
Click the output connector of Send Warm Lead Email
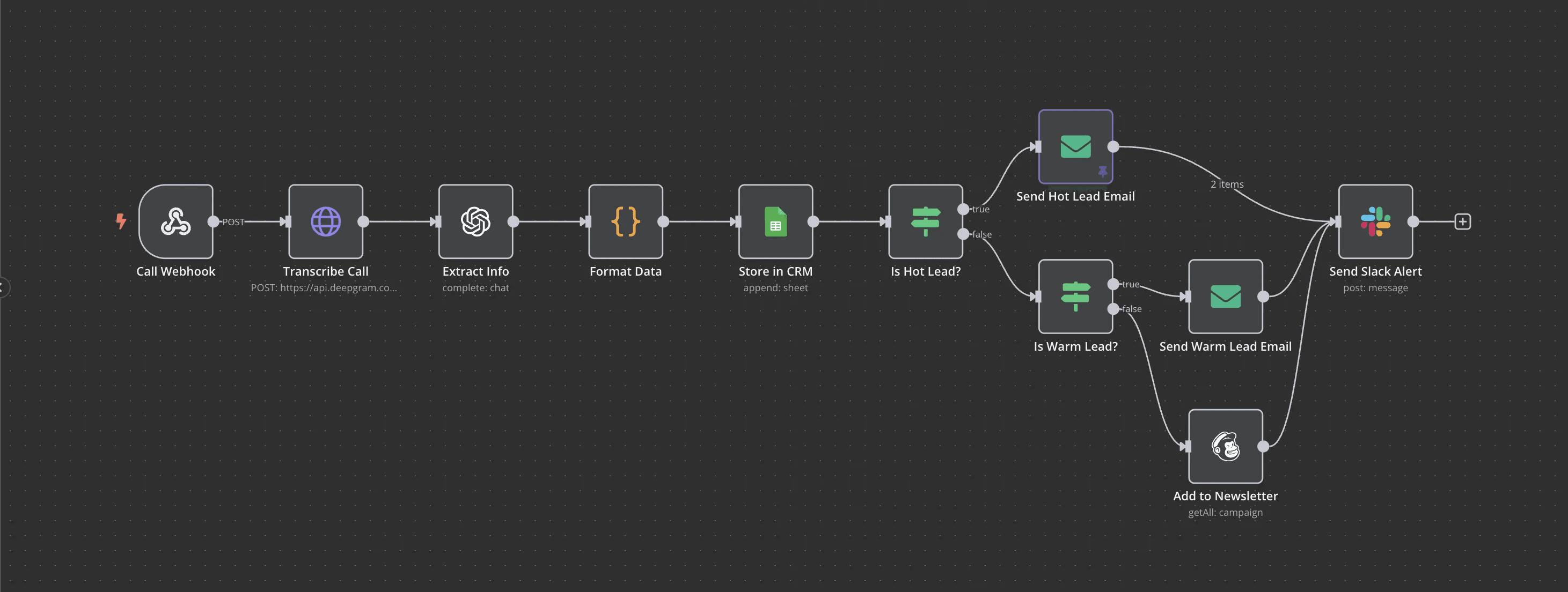[1263, 297]
